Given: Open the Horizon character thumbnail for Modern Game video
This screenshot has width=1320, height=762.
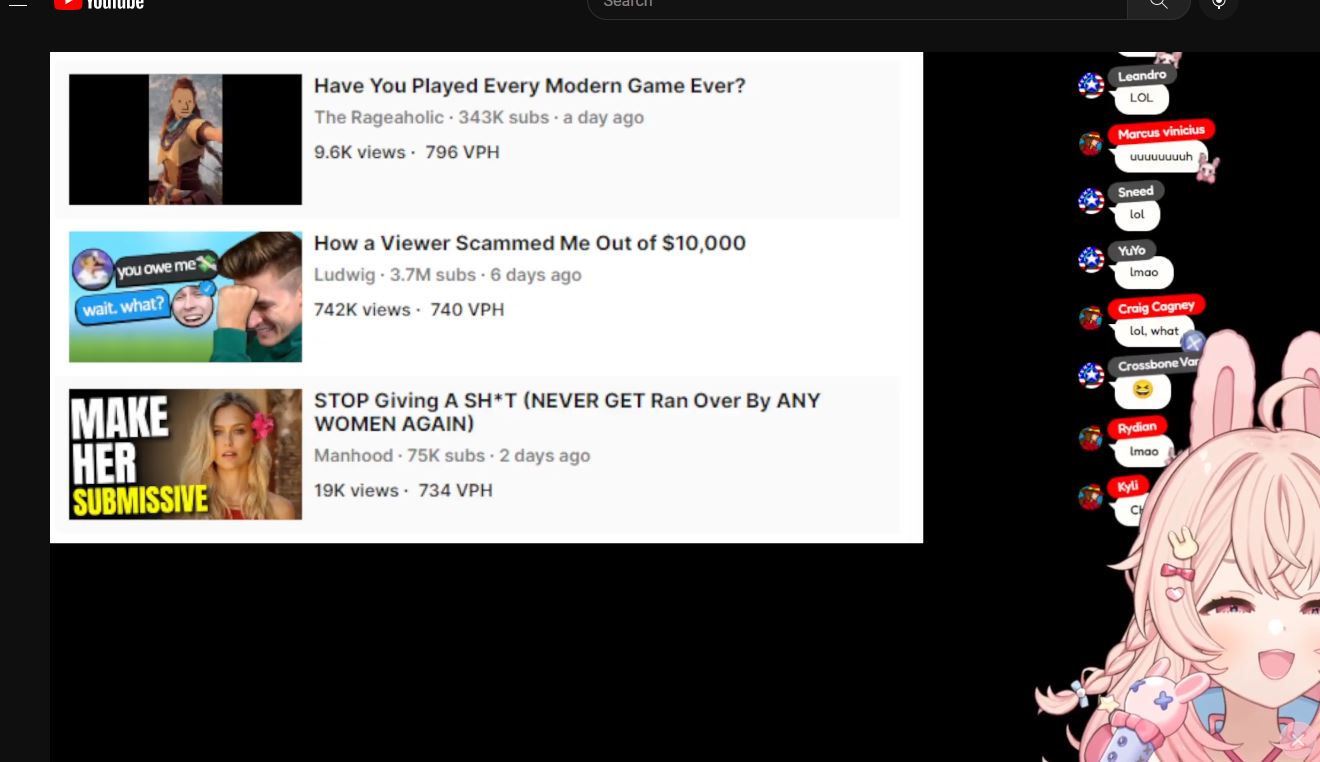Looking at the screenshot, I should pyautogui.click(x=185, y=139).
